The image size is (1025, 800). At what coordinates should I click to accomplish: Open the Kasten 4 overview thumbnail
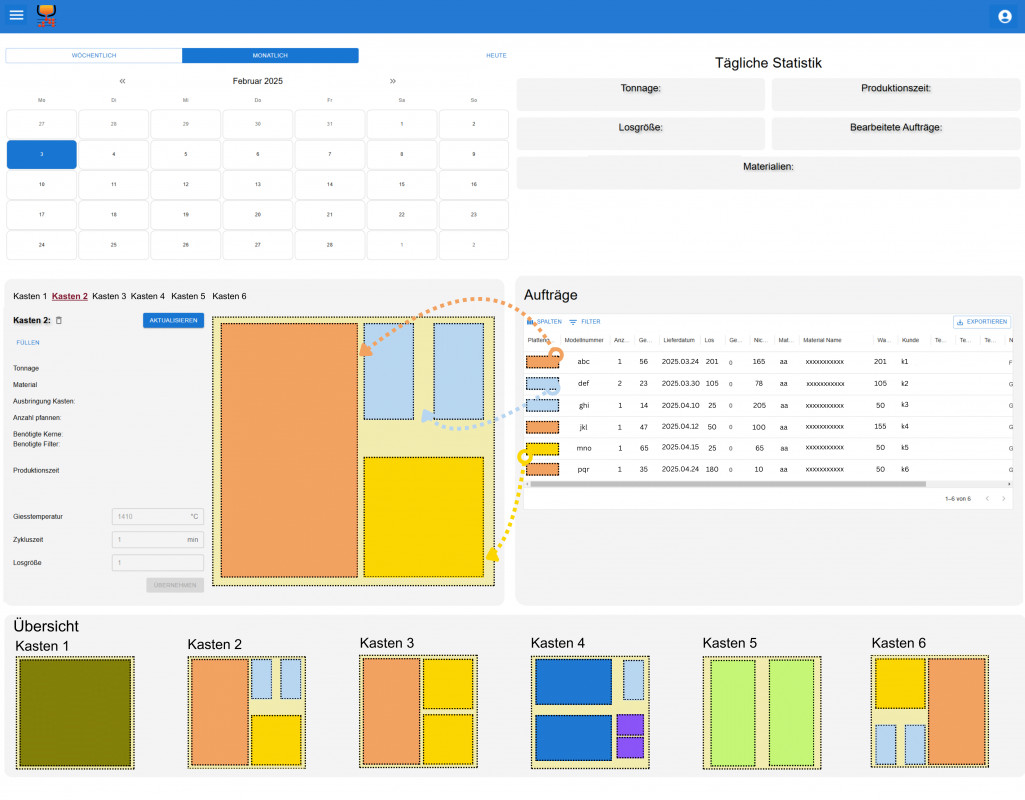pyautogui.click(x=590, y=712)
